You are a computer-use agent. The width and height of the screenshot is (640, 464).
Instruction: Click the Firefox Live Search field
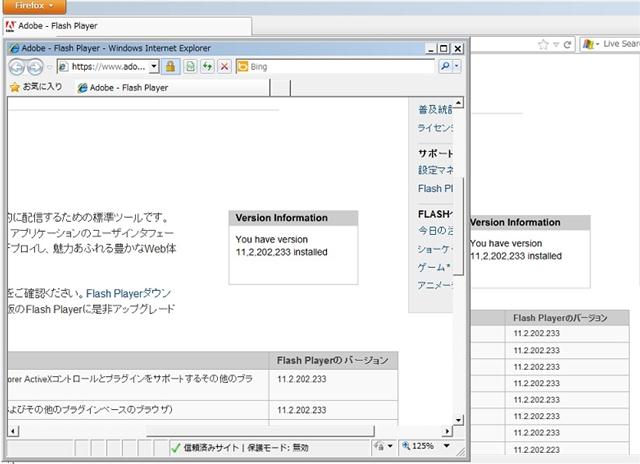(x=620, y=44)
